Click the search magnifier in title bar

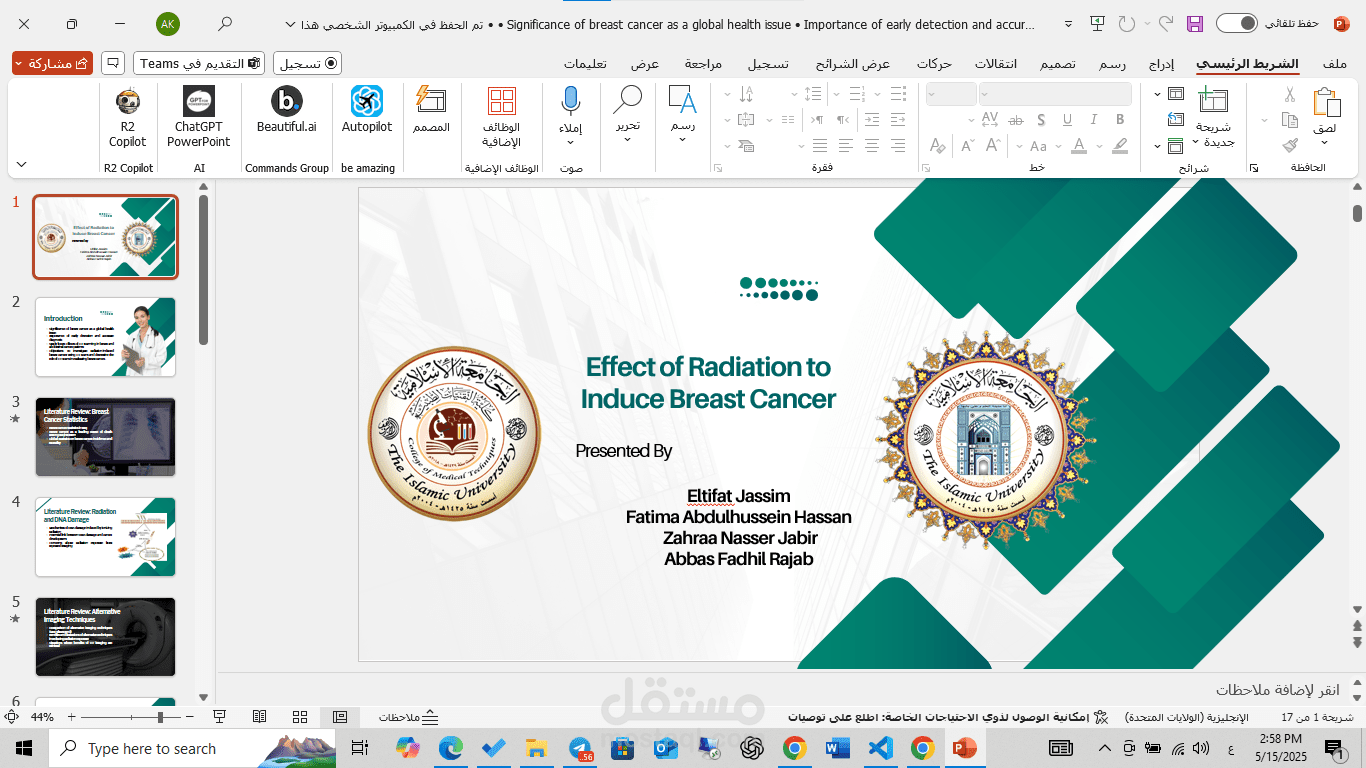click(x=226, y=23)
